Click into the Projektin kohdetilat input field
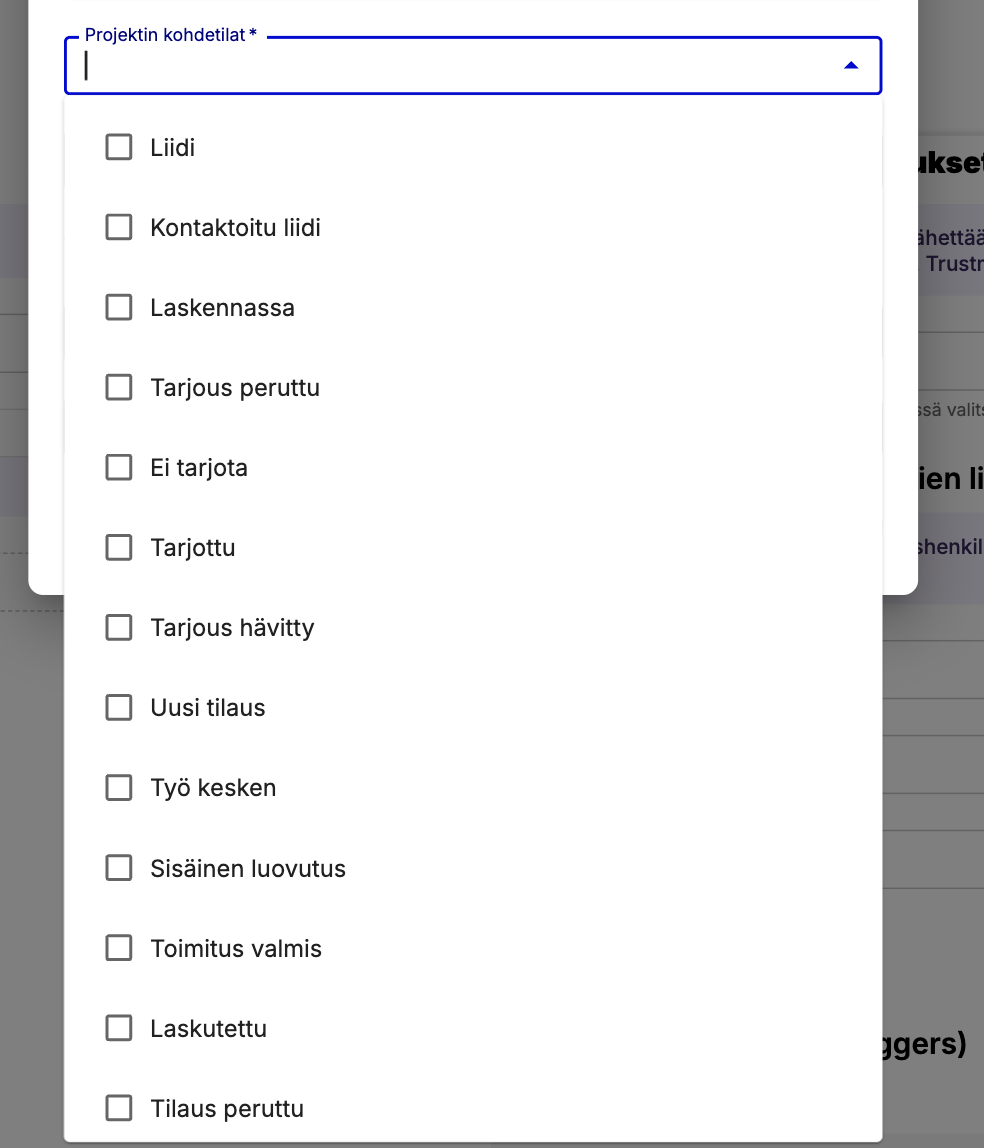The image size is (984, 1148). [x=450, y=66]
